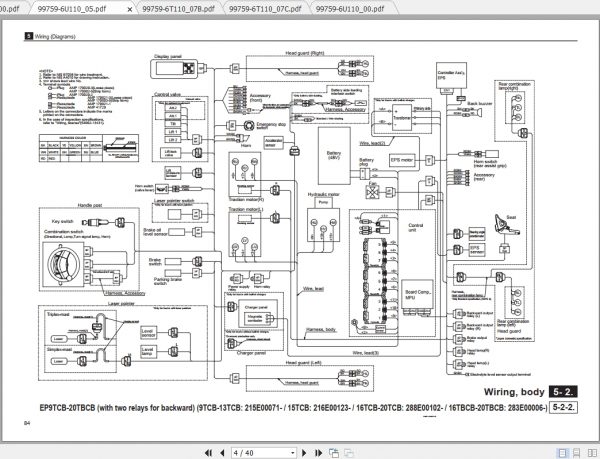Switch to the 99759-6T110_07B.pdf tab
Screen dimensions: 600x459
(x=178, y=8)
